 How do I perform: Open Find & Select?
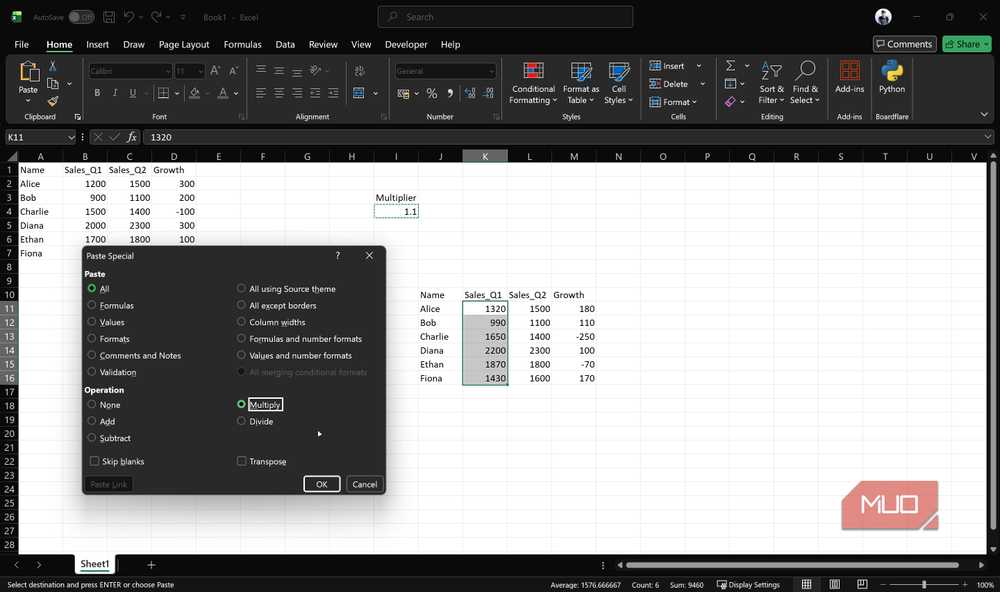click(x=804, y=83)
